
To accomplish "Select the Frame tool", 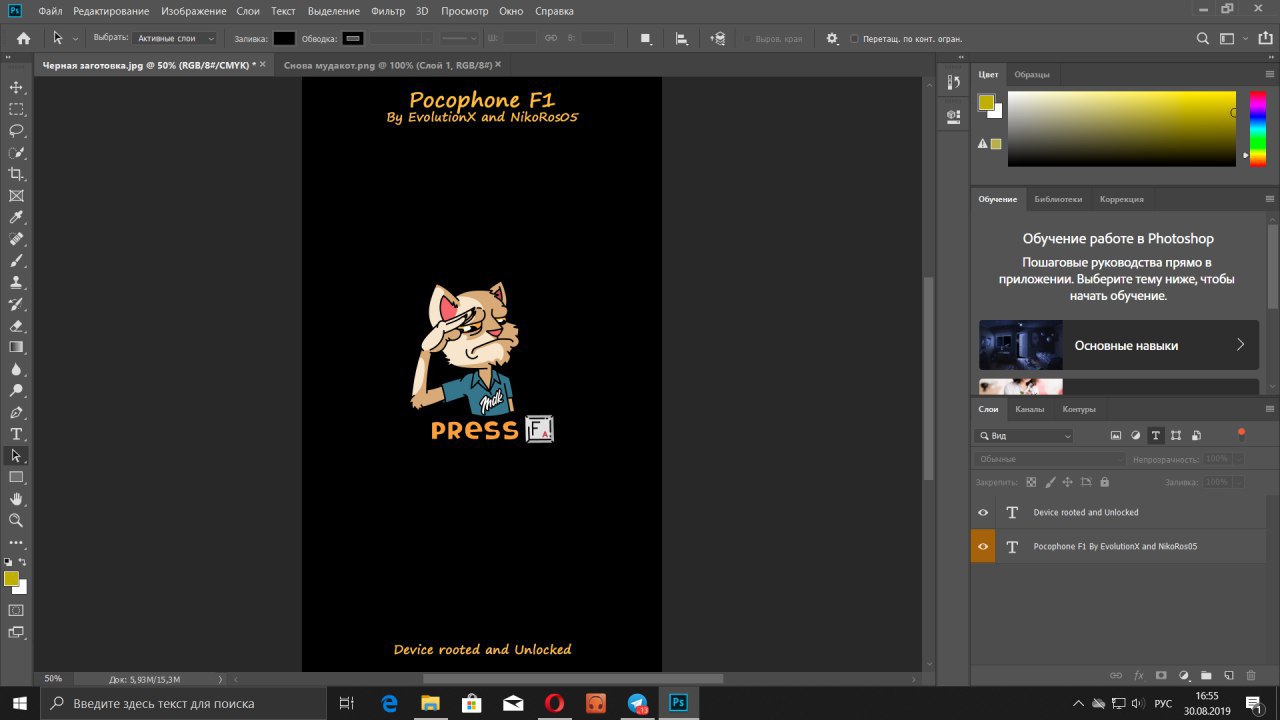I will tap(16, 196).
